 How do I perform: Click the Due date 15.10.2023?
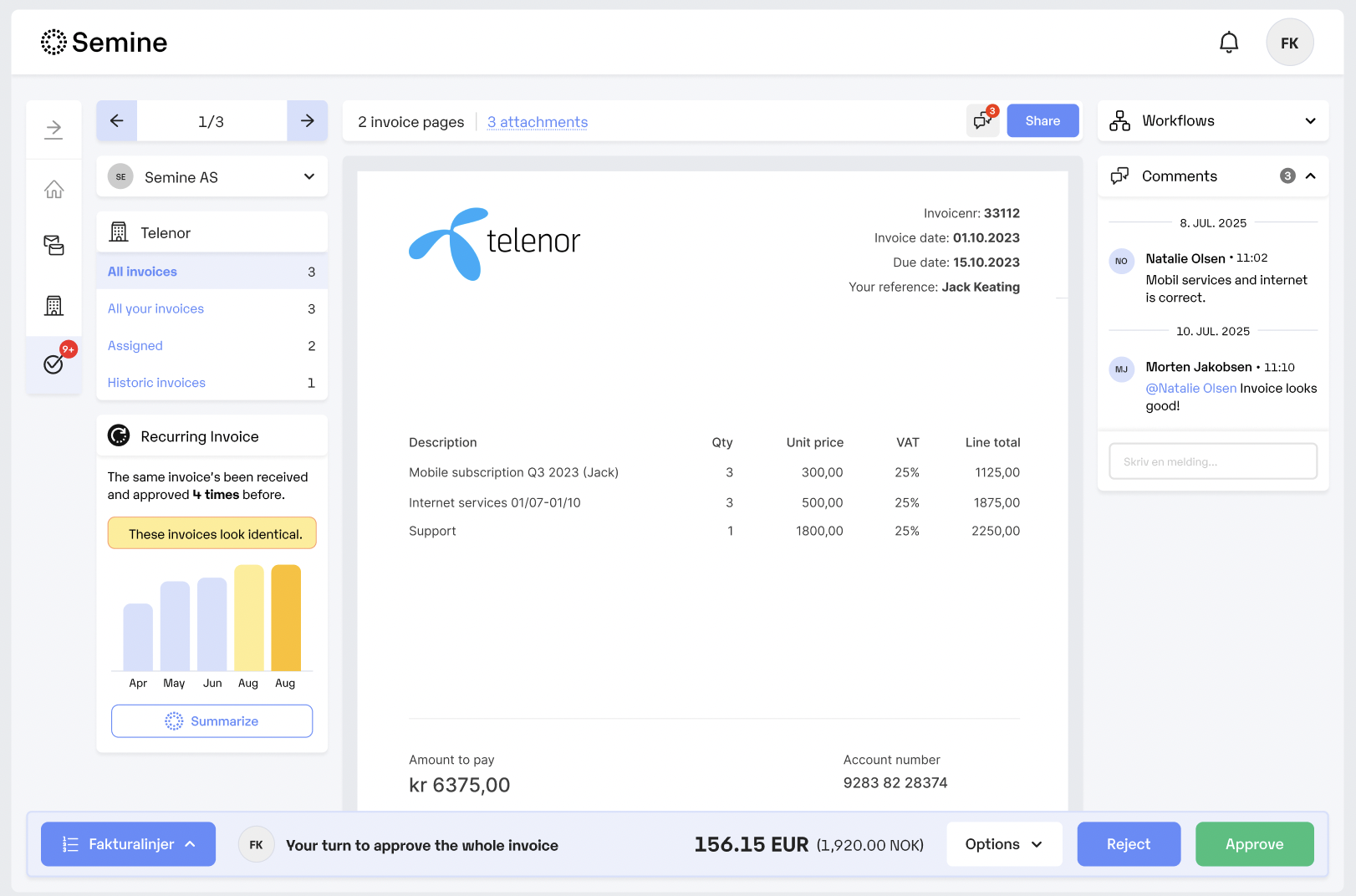(x=956, y=262)
